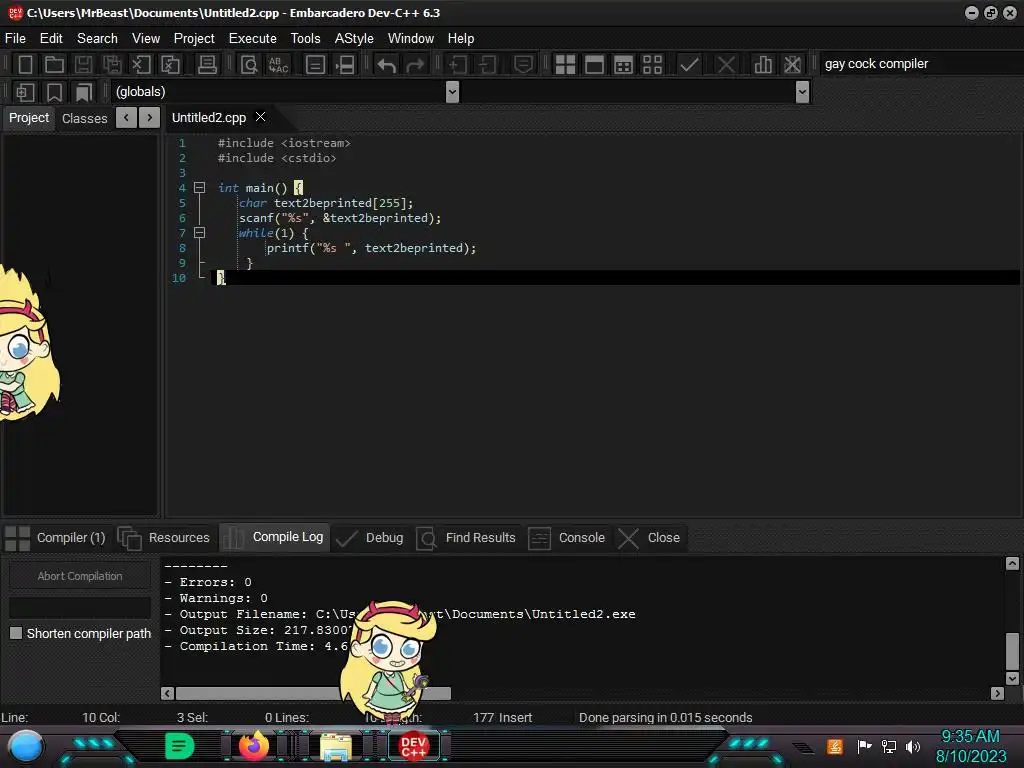Viewport: 1024px width, 768px height.
Task: Click the Stop Execution X icon
Action: click(x=726, y=65)
